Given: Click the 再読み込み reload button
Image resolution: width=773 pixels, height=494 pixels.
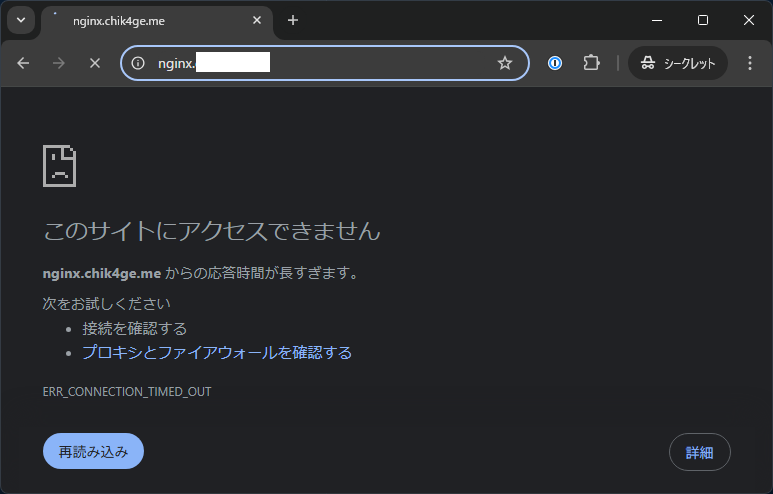Looking at the screenshot, I should tap(93, 452).
